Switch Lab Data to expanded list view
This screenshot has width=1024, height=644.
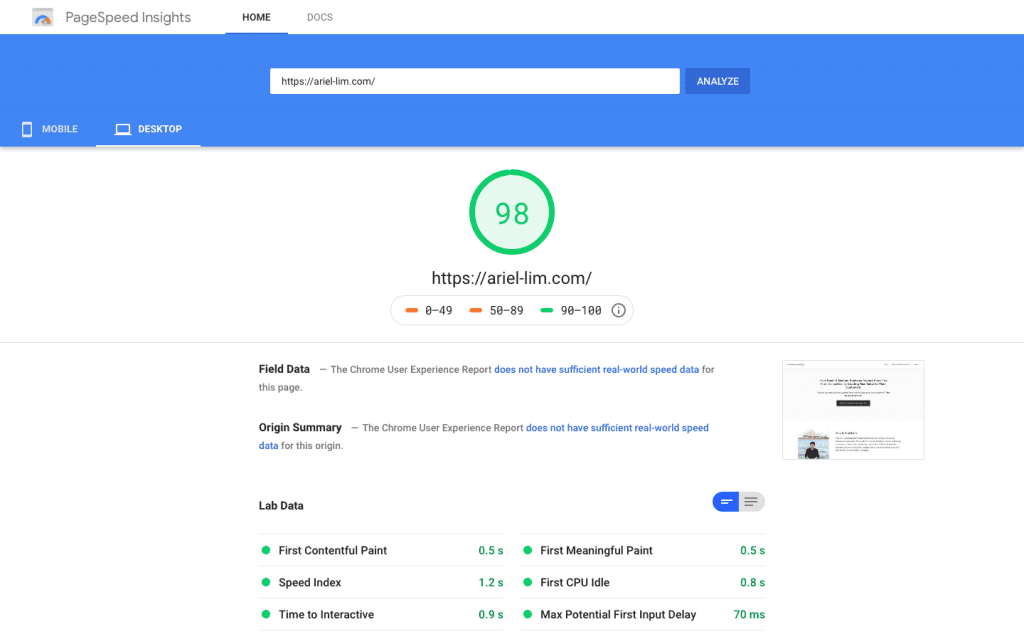pos(751,502)
